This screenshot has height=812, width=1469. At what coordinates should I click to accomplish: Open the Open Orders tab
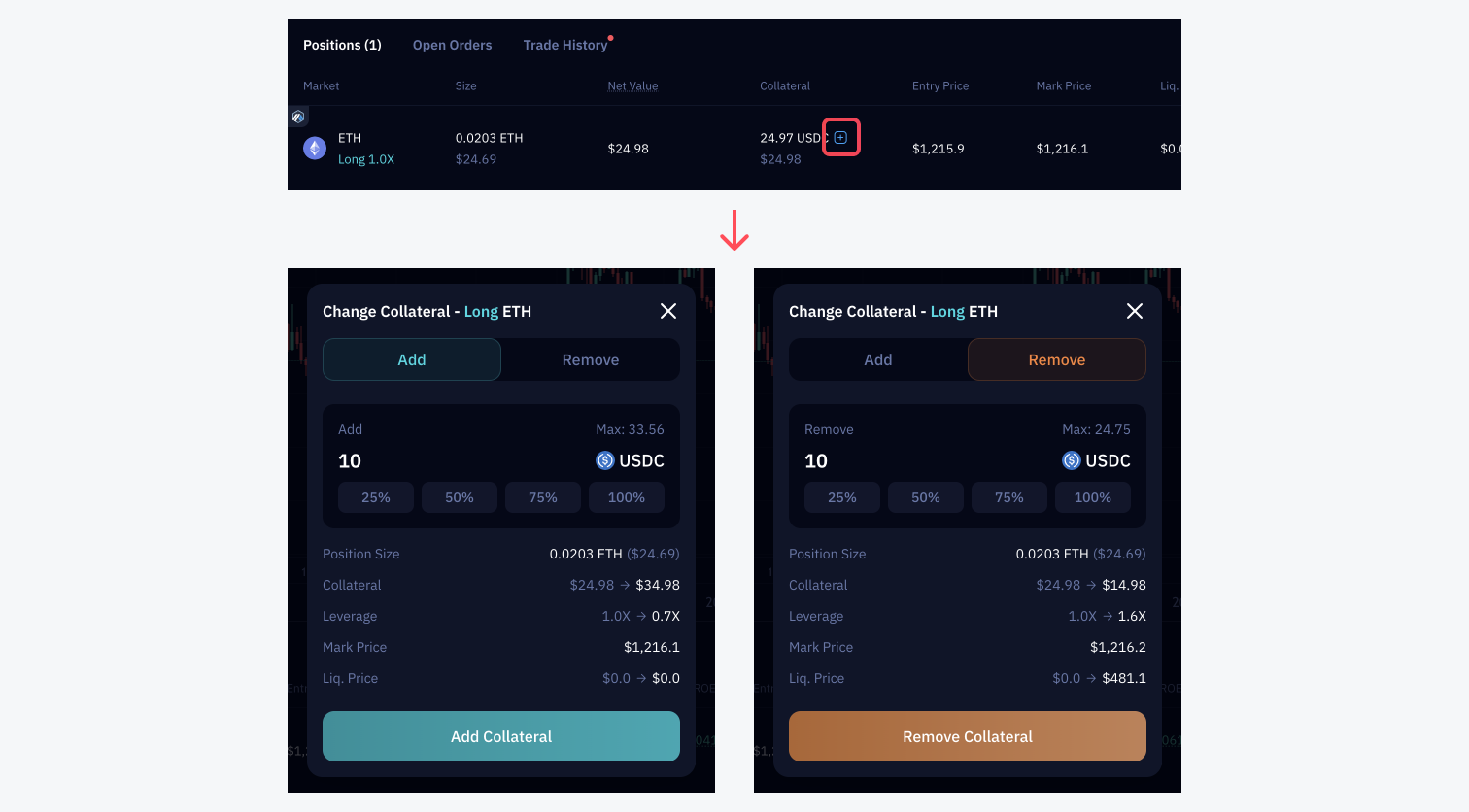click(452, 45)
